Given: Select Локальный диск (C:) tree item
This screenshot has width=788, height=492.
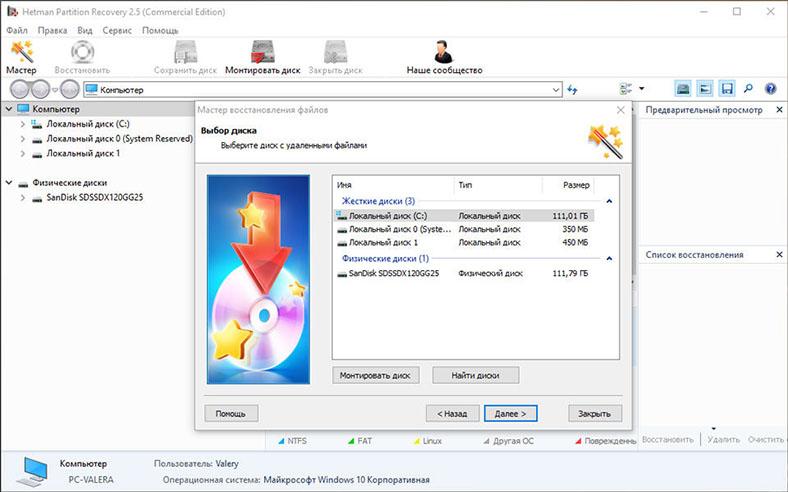Looking at the screenshot, I should pyautogui.click(x=87, y=124).
